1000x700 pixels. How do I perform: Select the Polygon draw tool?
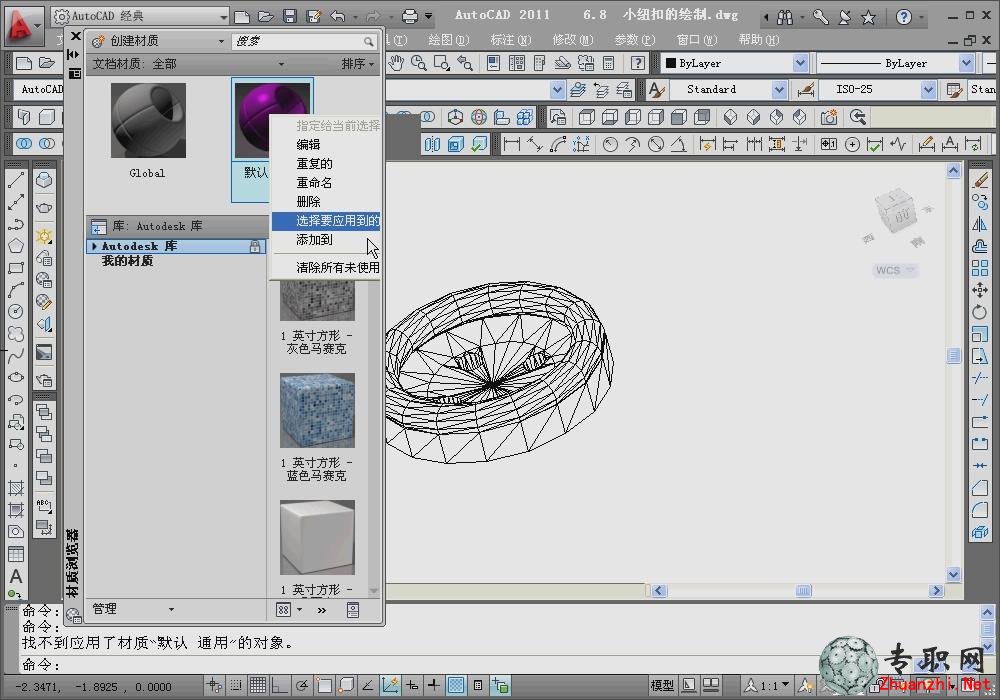coord(16,246)
